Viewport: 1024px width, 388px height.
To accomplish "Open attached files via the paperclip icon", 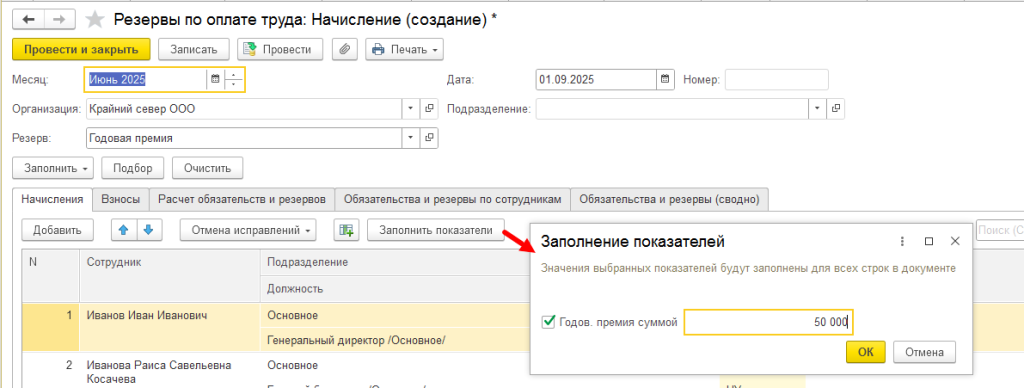I will coord(345,49).
